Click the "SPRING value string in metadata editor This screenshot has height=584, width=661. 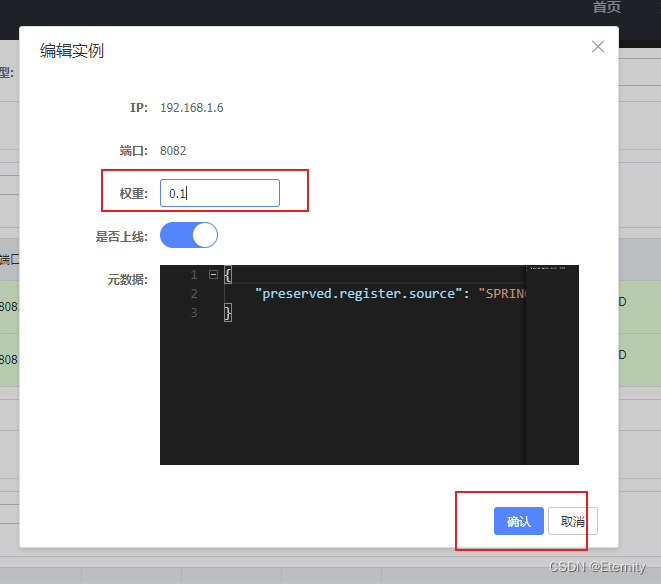[502, 293]
